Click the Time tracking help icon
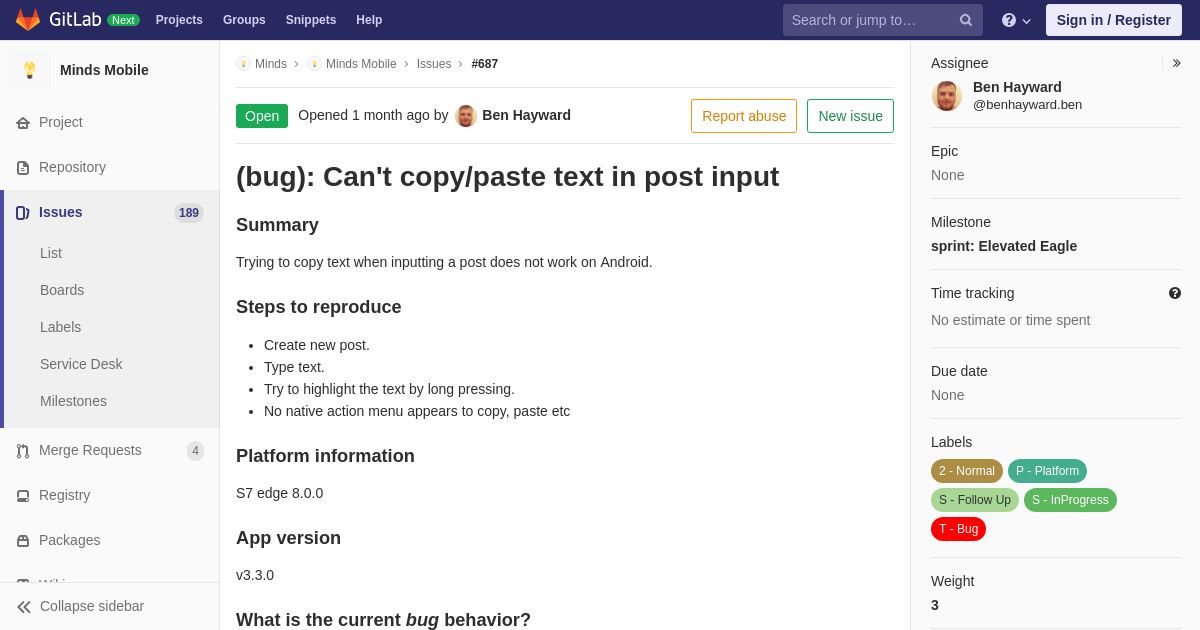The height and width of the screenshot is (630, 1200). (x=1175, y=293)
